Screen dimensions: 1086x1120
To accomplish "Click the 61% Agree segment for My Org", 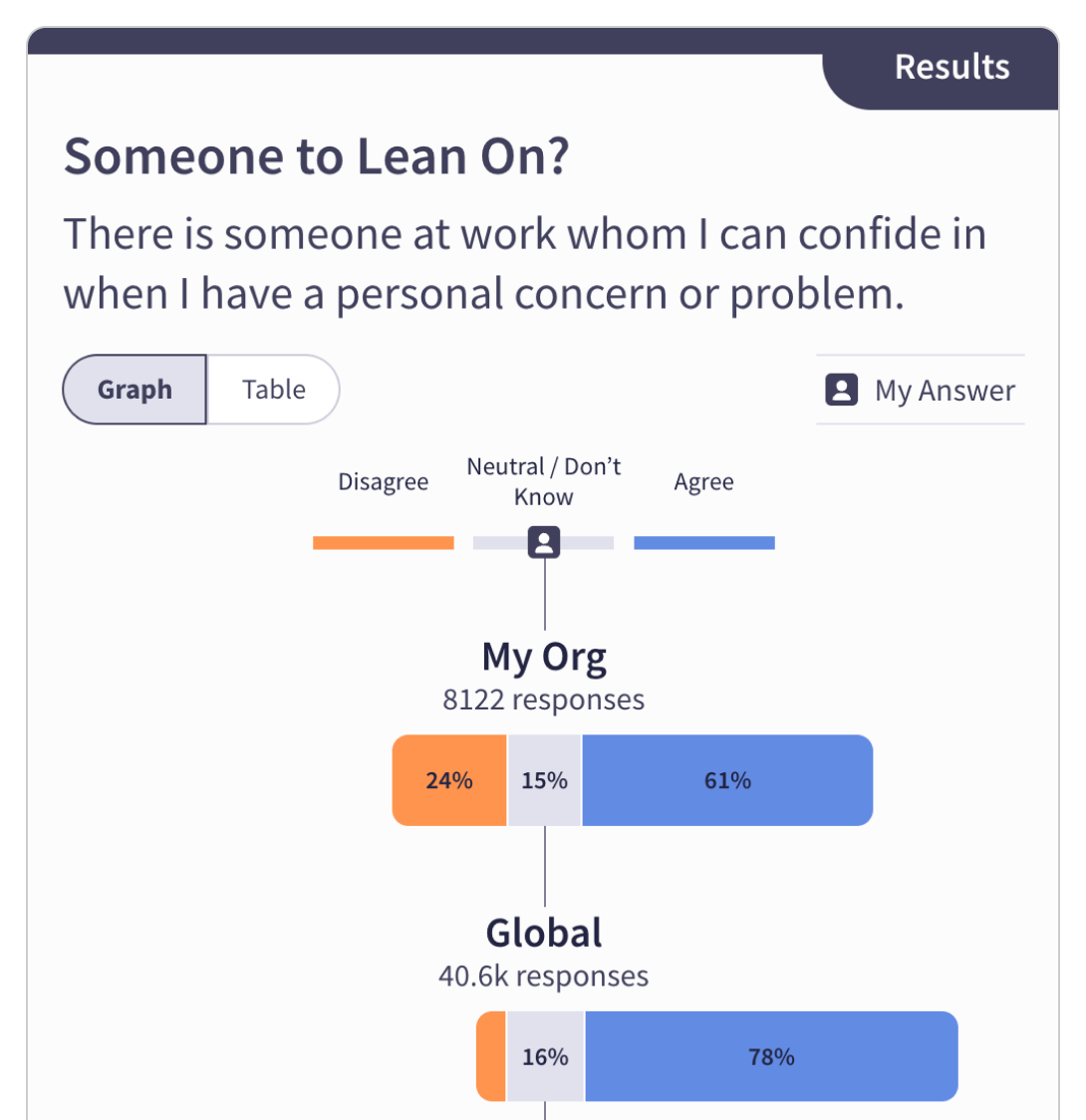I will [726, 780].
